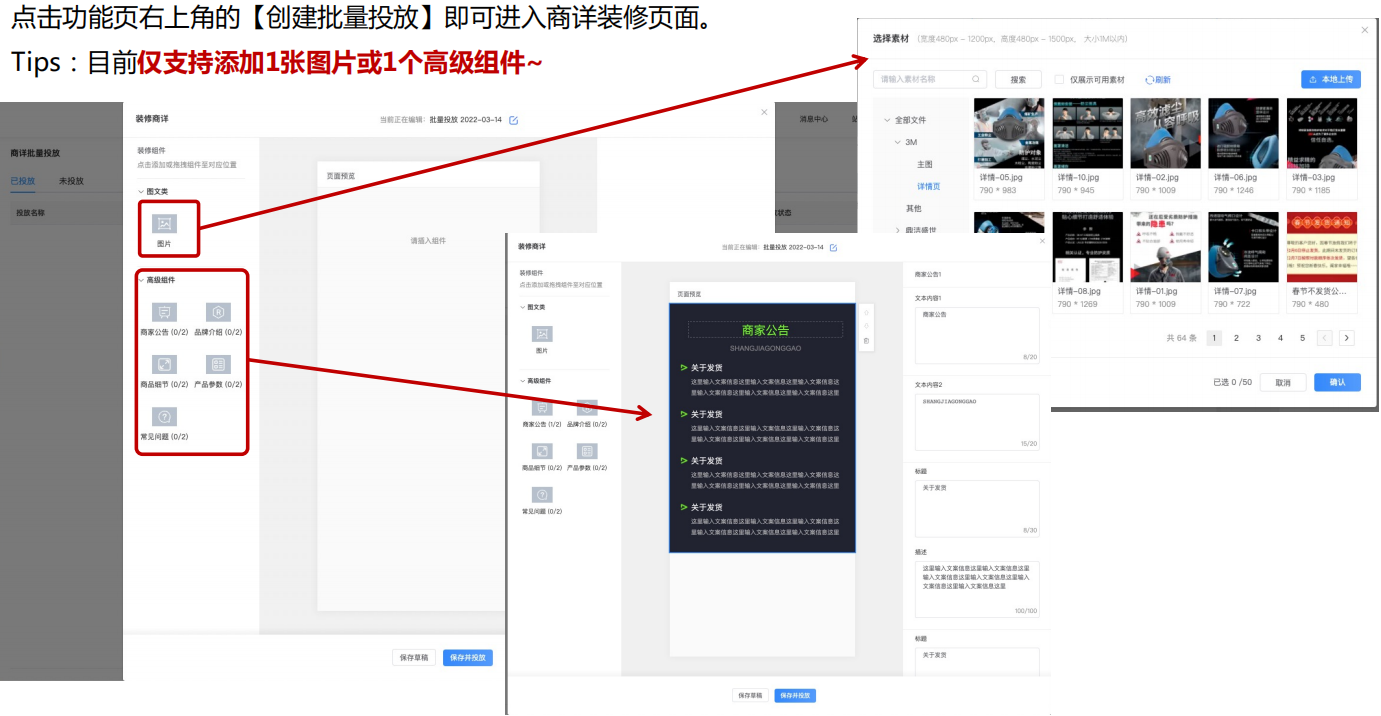Add 常见问题 (0/2) component in the empty-preview dialog
The height and width of the screenshot is (716, 1381).
coord(165,417)
